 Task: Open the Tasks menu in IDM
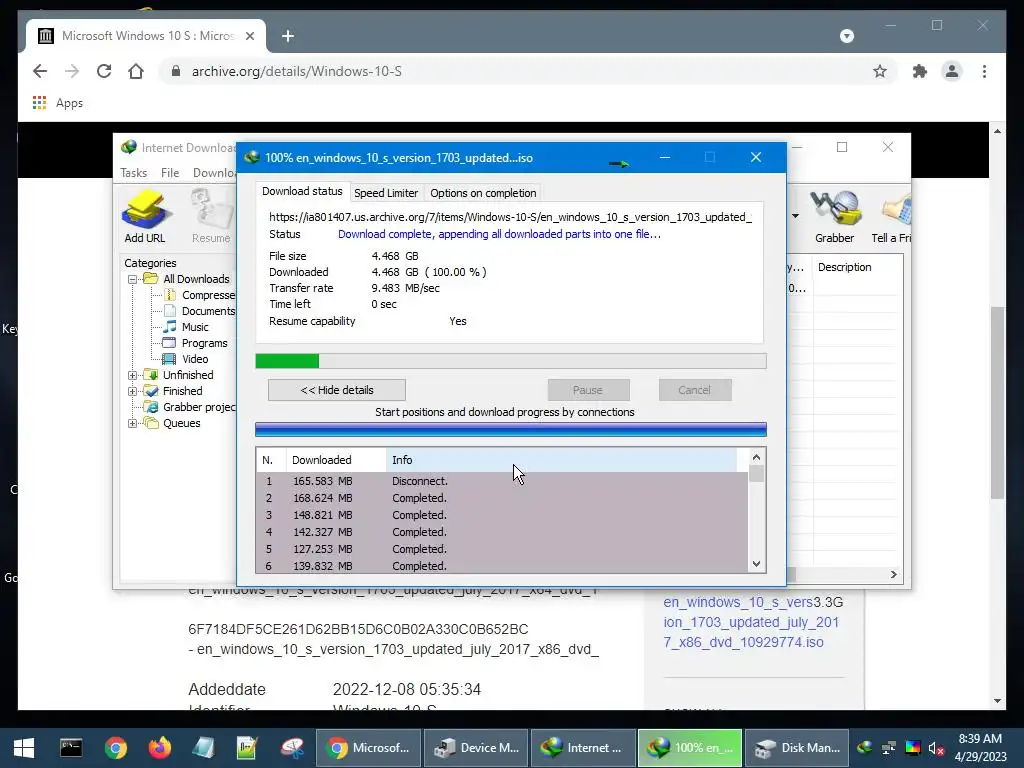pos(133,172)
